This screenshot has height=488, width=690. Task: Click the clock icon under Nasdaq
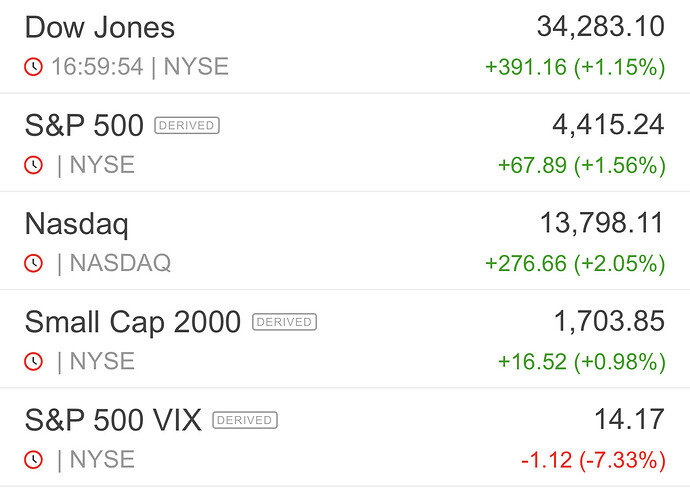(x=34, y=263)
